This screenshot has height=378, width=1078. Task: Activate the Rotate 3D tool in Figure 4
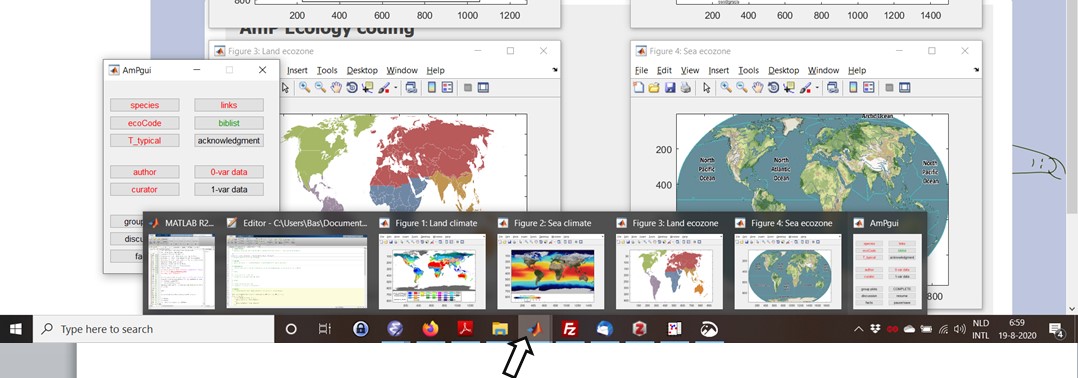click(x=773, y=88)
